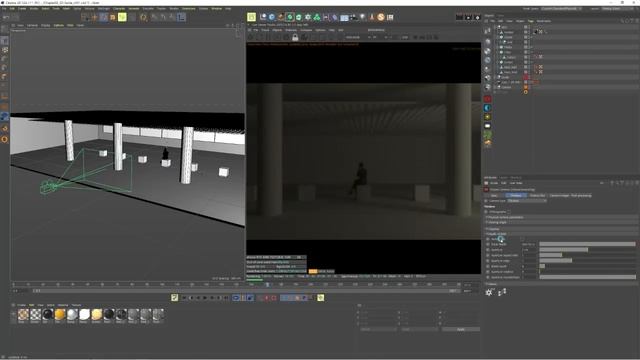Open the Camera Imager tab
The width and height of the screenshot is (640, 360).
coord(570,196)
